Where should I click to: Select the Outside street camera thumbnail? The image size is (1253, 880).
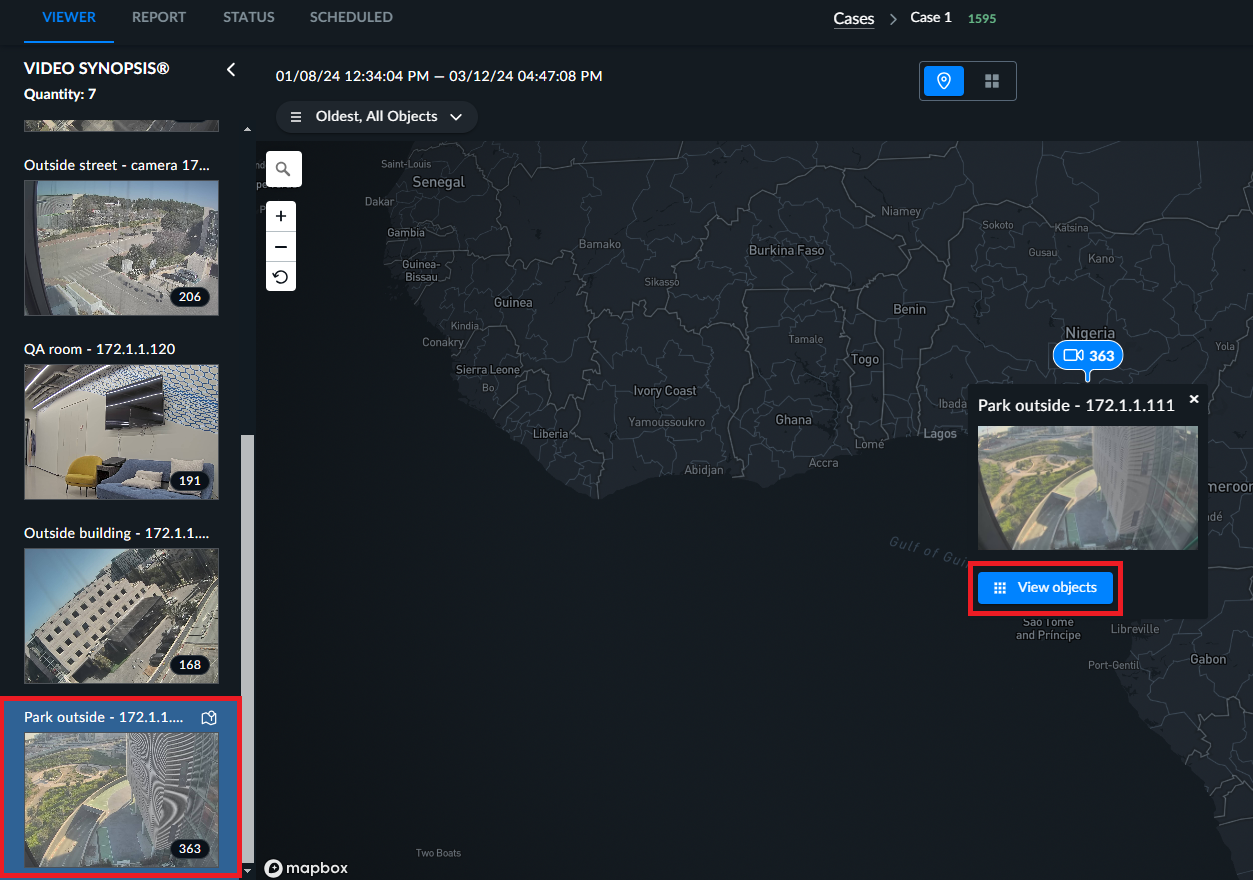pos(121,248)
